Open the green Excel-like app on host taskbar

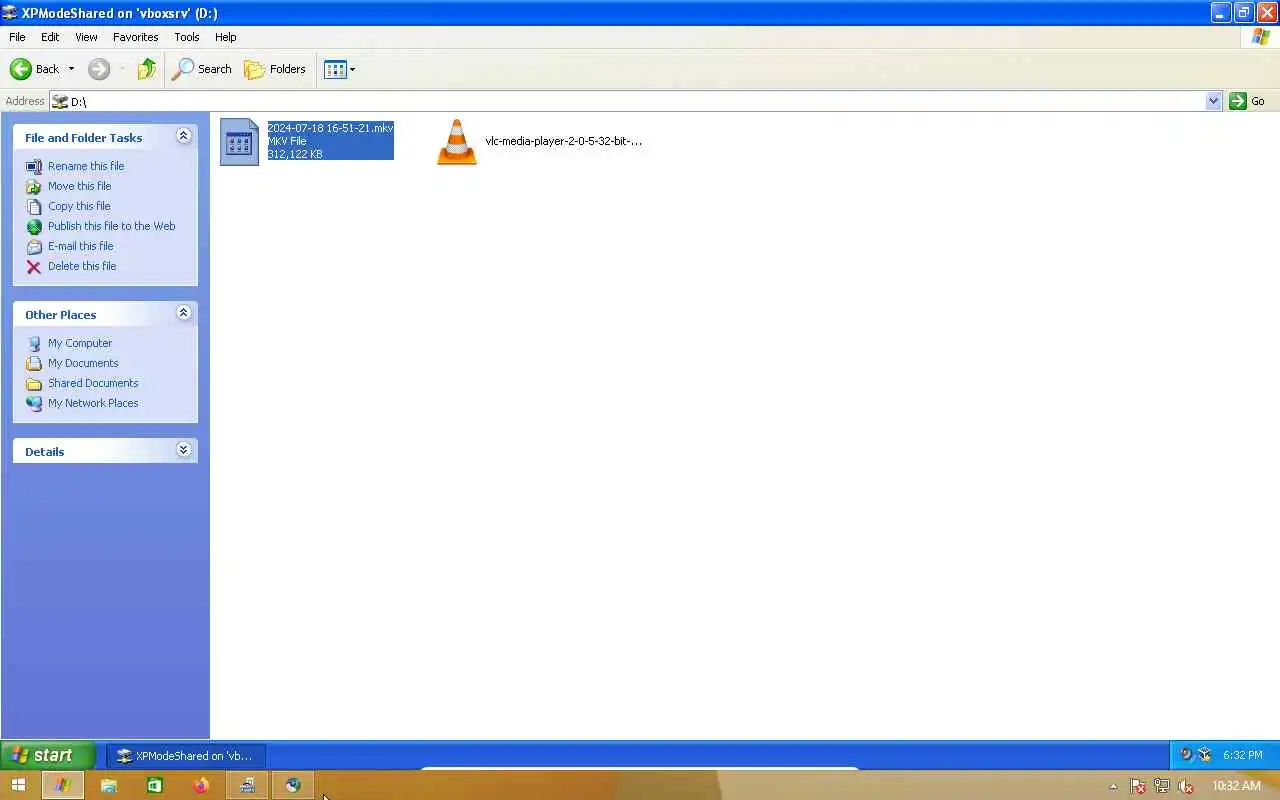(x=154, y=786)
